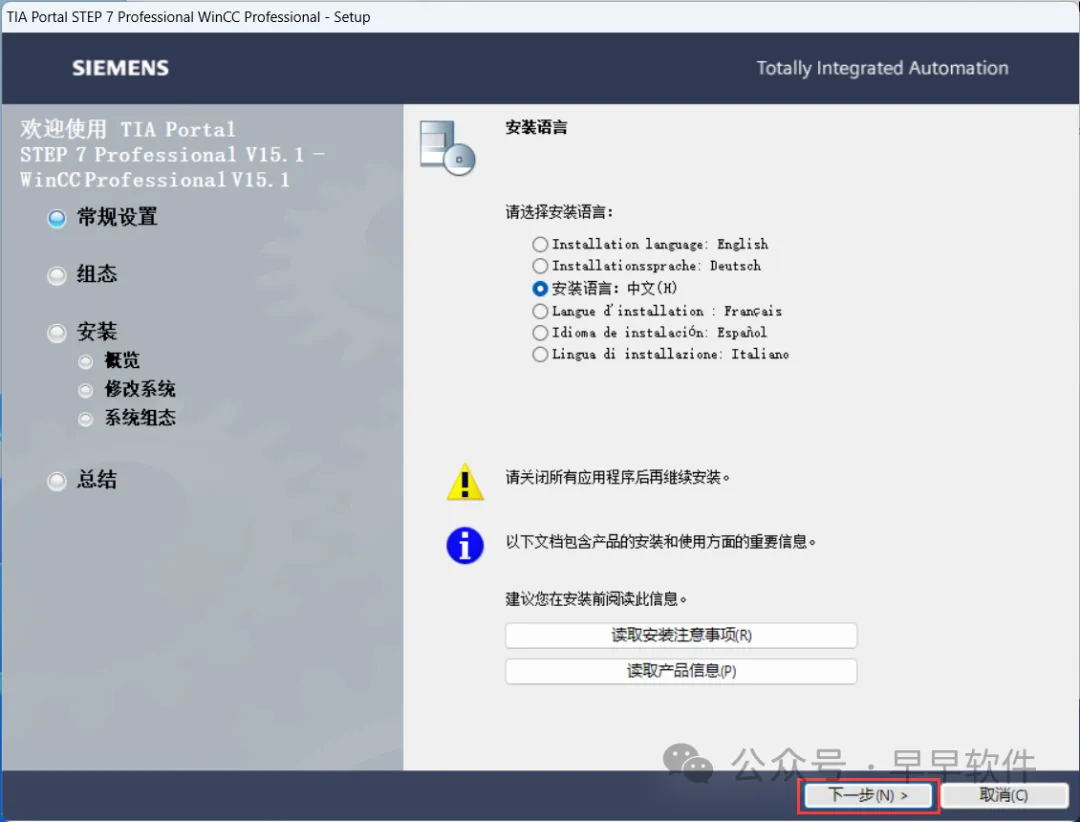
Task: Select English installation language radio button
Action: click(540, 245)
